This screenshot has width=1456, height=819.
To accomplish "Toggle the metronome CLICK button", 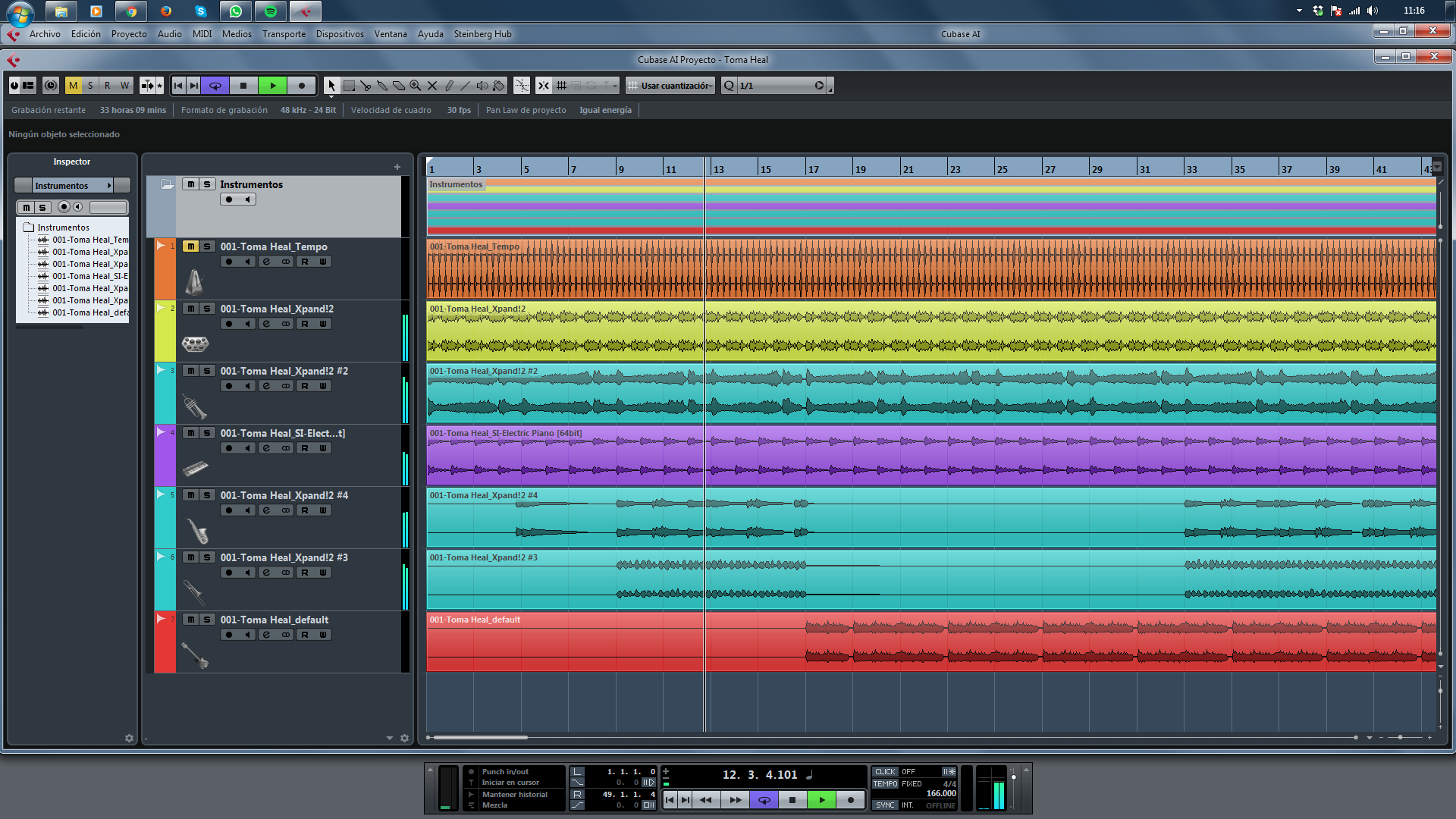I will tap(884, 771).
